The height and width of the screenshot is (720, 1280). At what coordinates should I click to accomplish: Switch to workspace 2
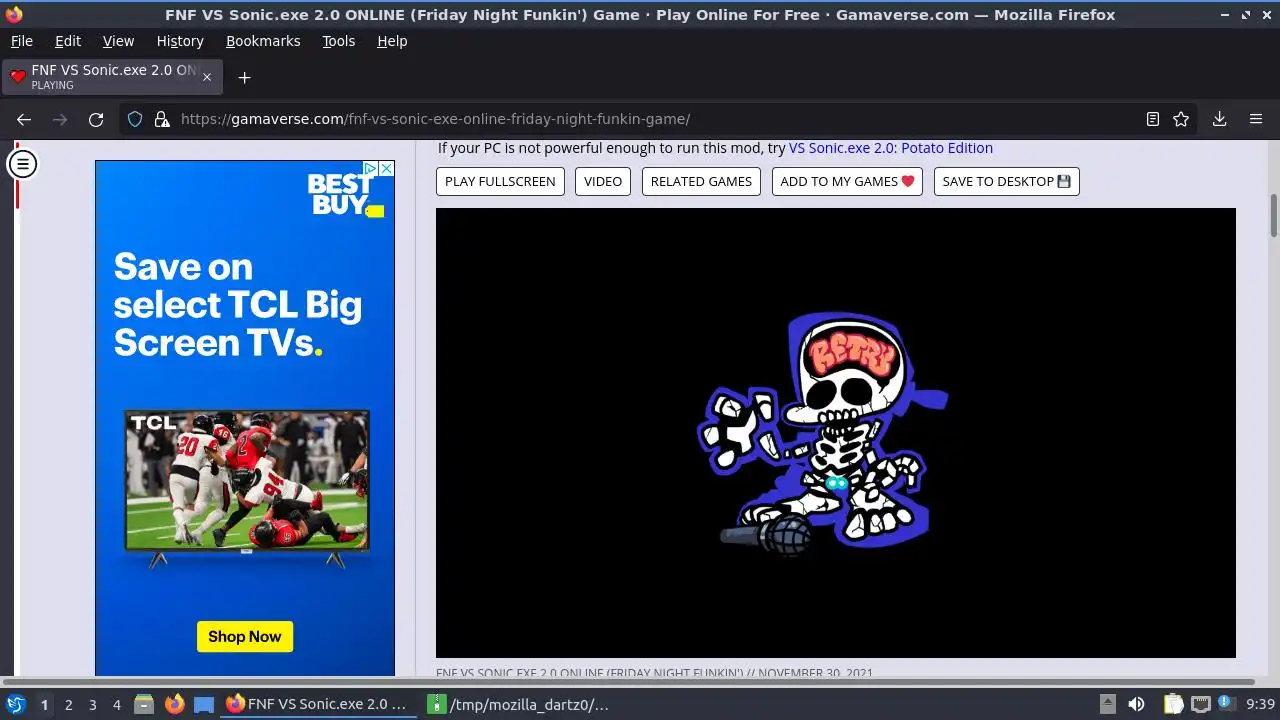click(68, 704)
